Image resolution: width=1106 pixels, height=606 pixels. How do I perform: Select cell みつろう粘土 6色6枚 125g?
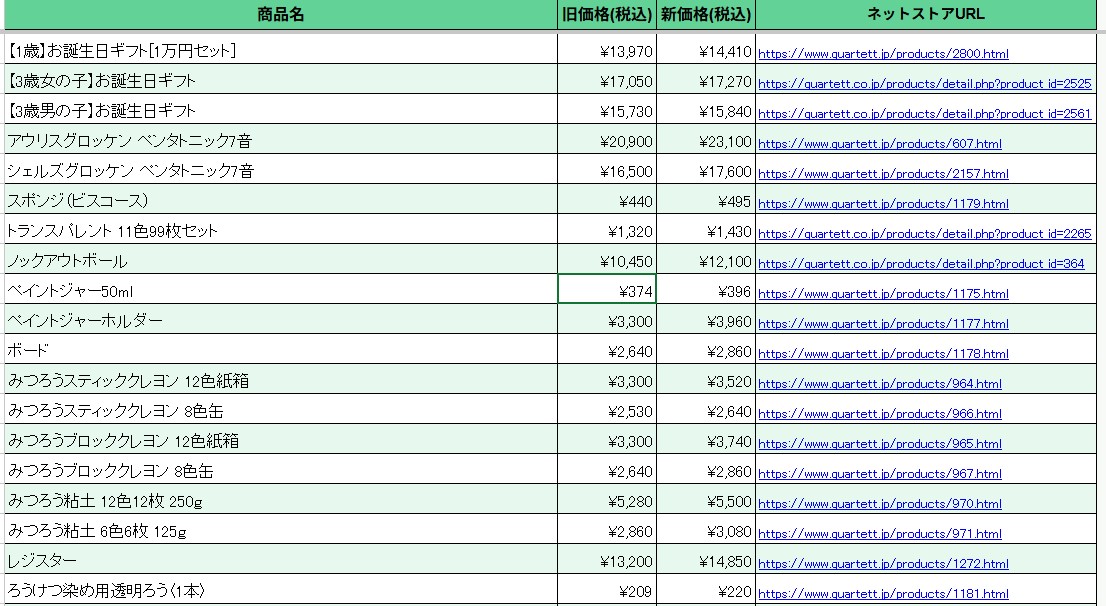click(281, 530)
